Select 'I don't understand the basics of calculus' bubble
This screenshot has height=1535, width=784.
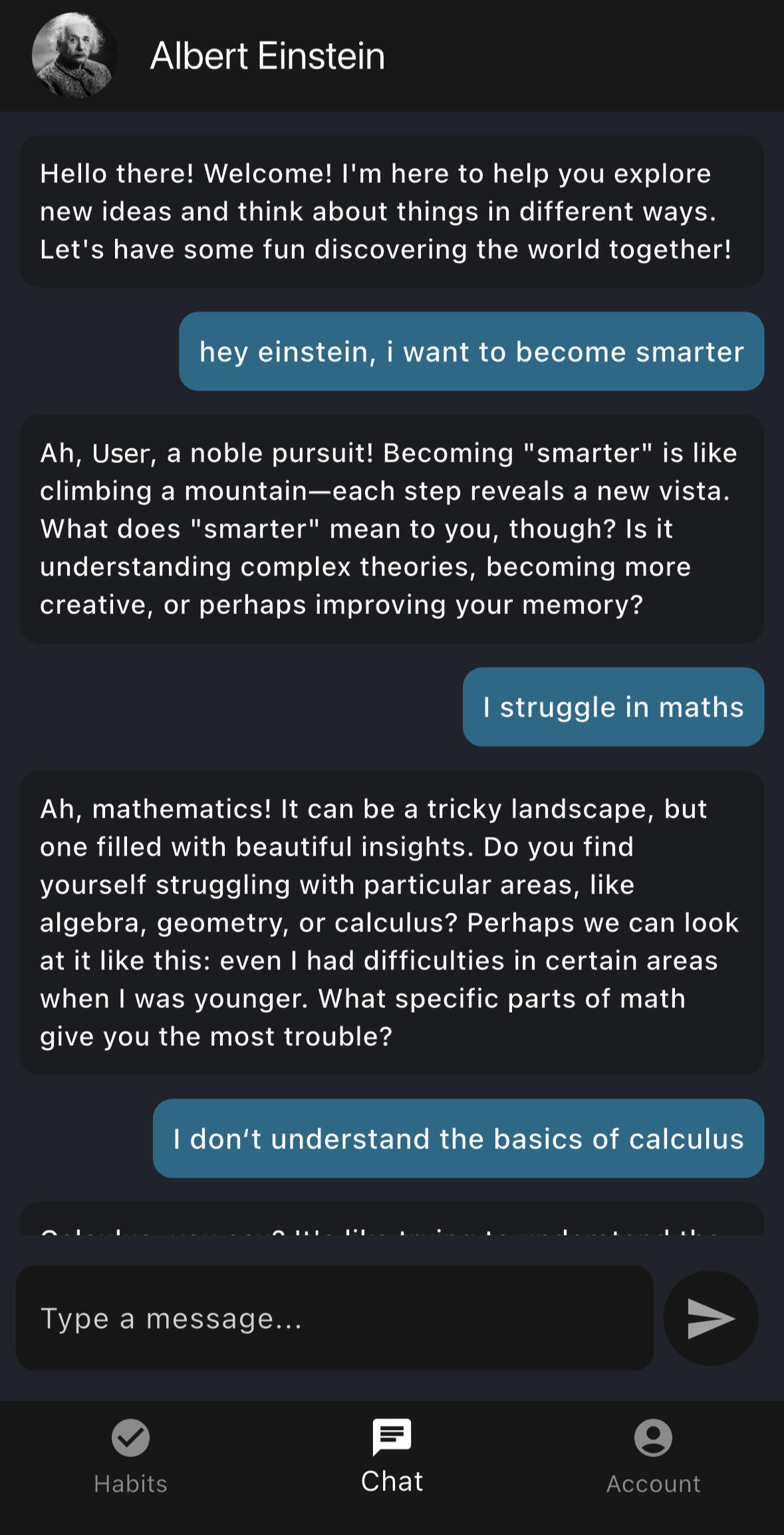tap(458, 1138)
